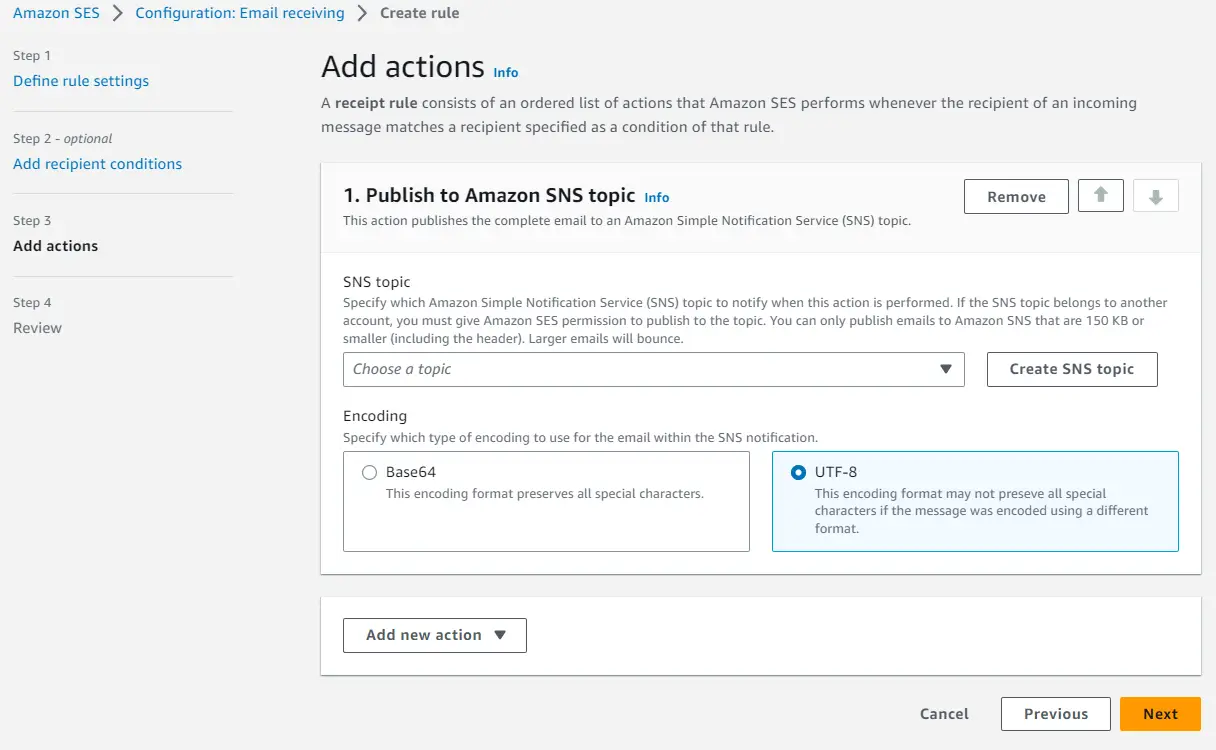The width and height of the screenshot is (1216, 750).
Task: Open the Choose a topic dropdown
Action: (654, 369)
